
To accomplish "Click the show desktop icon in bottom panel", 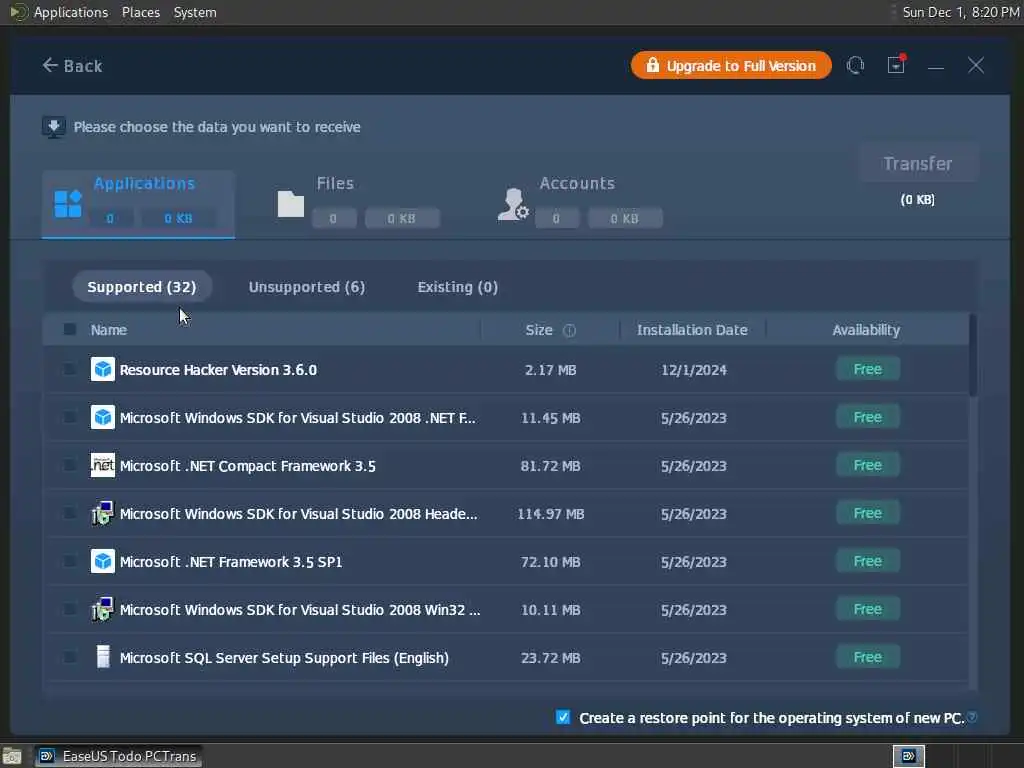I will tap(12, 757).
